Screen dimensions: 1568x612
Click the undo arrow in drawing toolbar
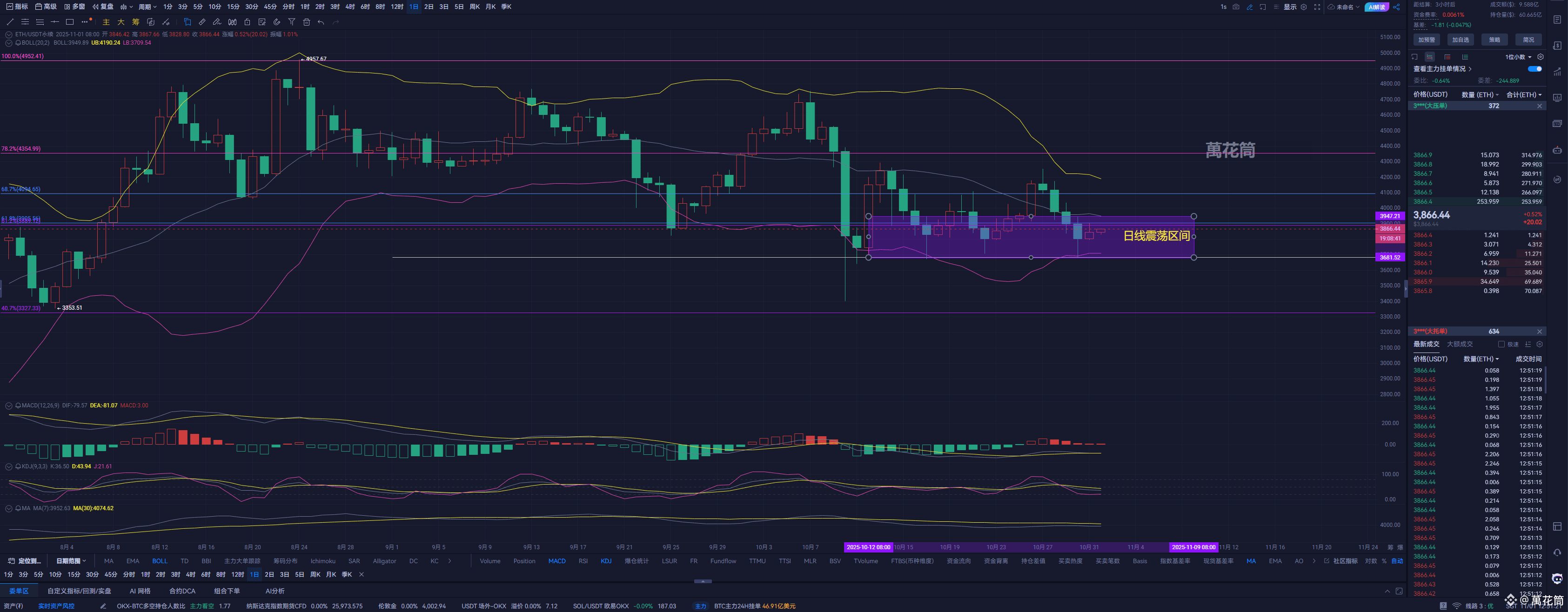click(321, 22)
